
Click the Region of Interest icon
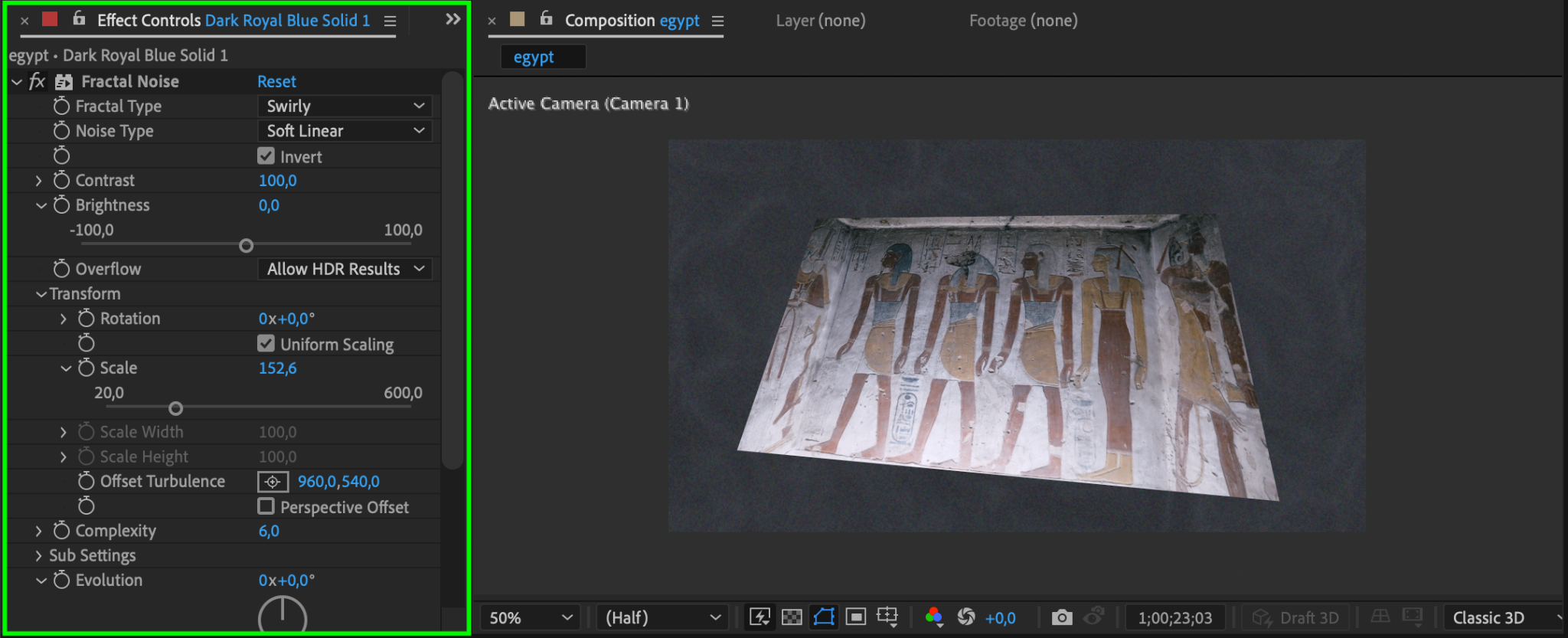[856, 617]
